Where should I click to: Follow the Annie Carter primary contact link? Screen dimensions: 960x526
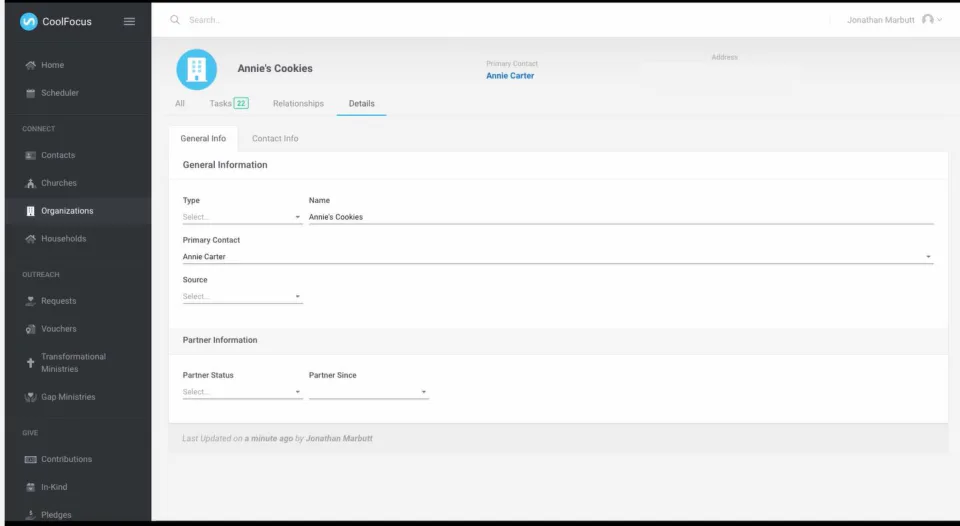coord(510,75)
